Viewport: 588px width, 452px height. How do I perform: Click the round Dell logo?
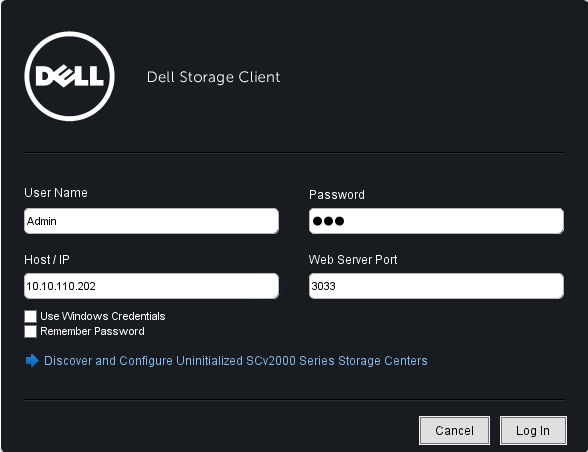click(69, 76)
